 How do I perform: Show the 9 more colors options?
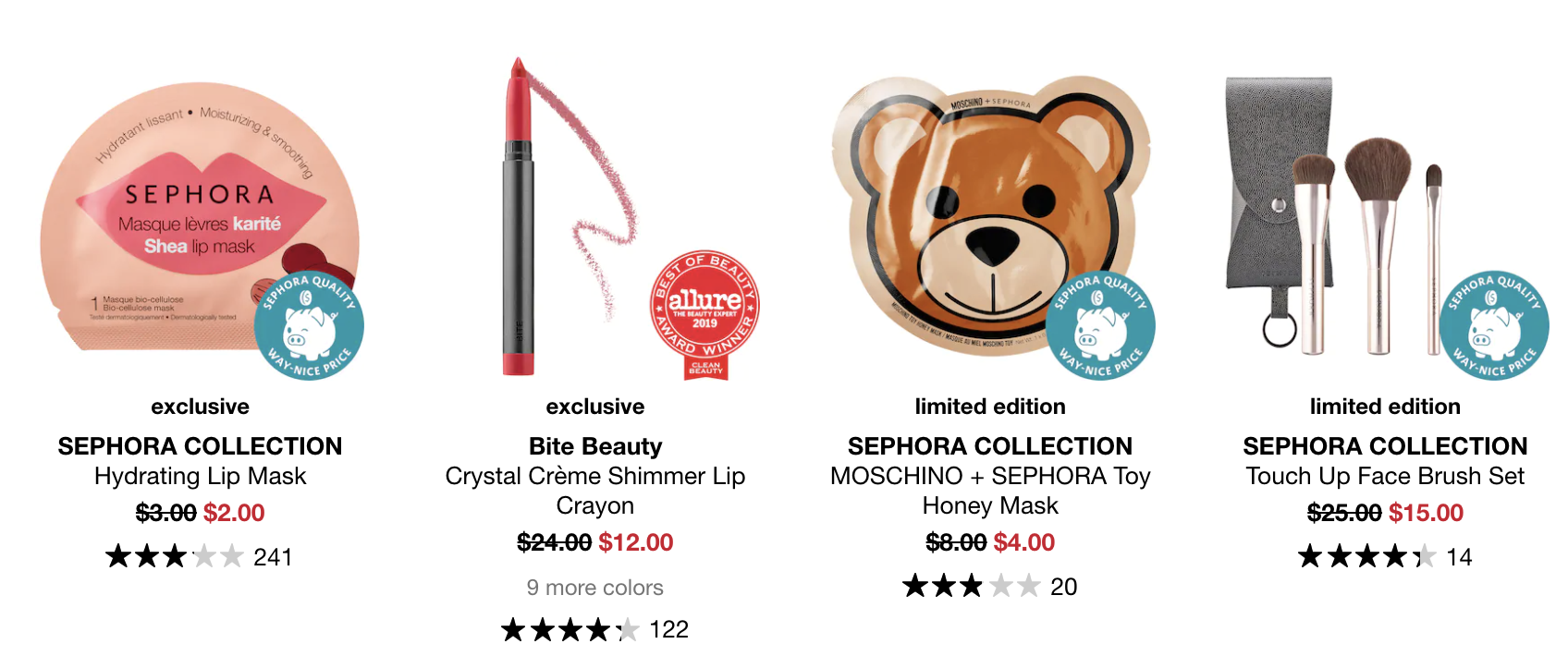(595, 588)
